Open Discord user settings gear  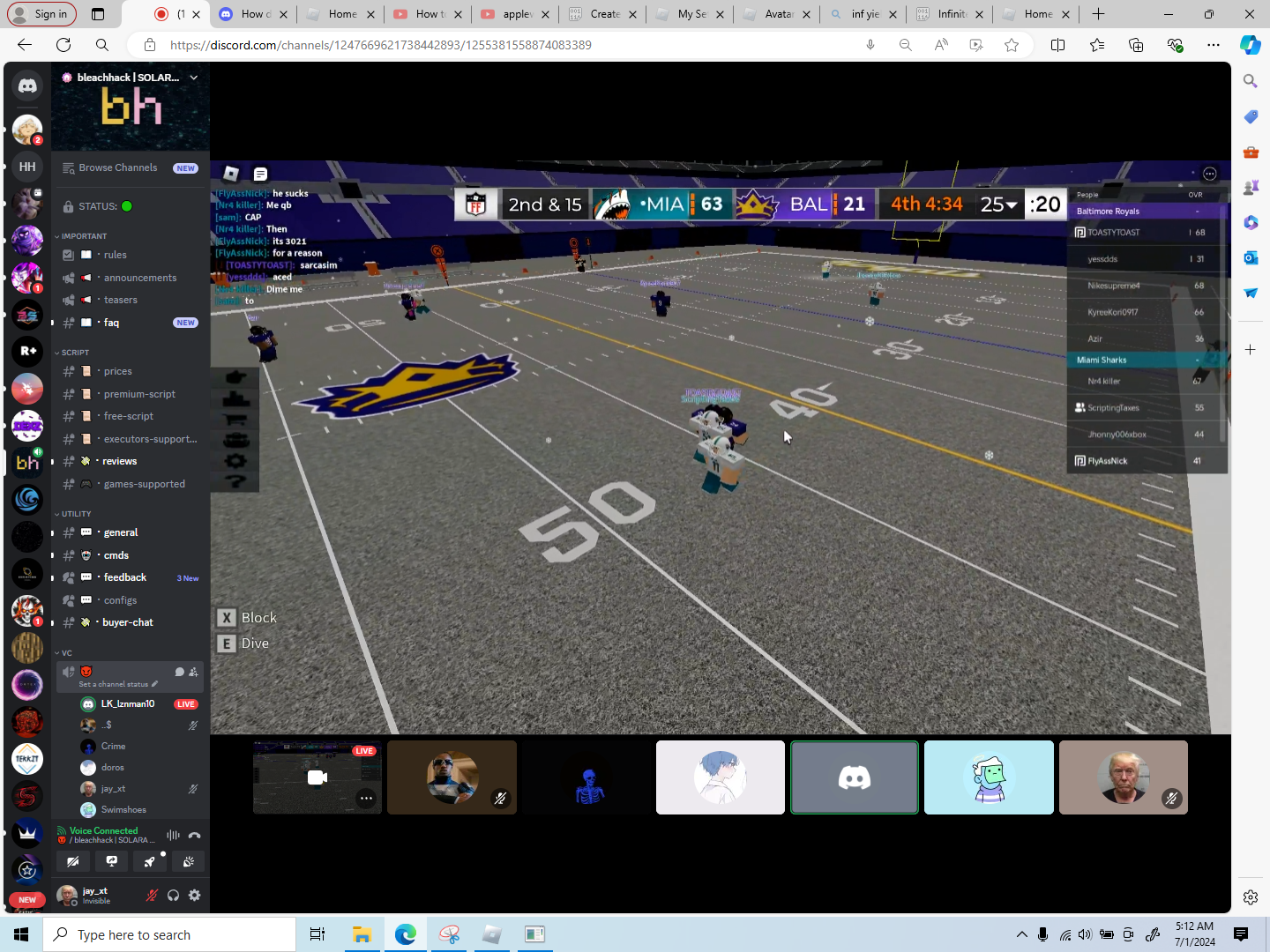(195, 896)
